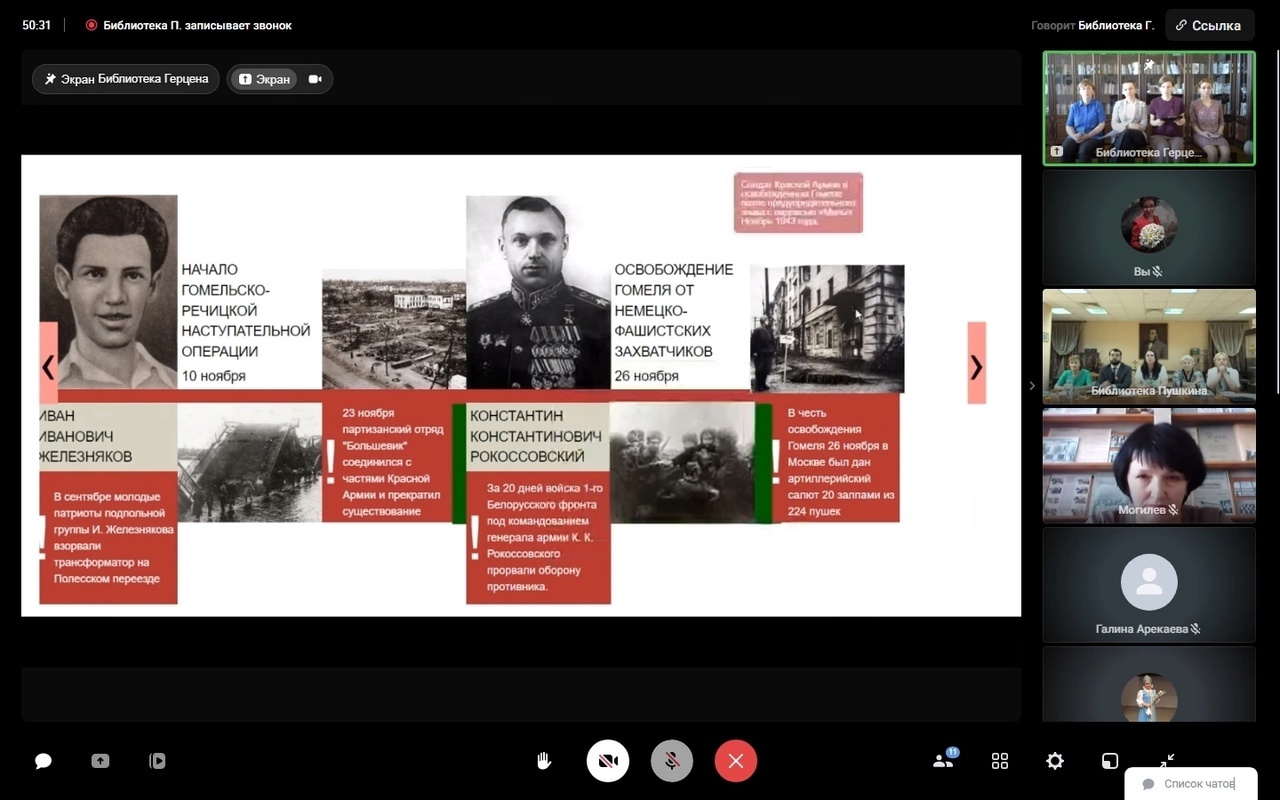
Task: Collapse the participants side panel
Action: tap(1032, 386)
